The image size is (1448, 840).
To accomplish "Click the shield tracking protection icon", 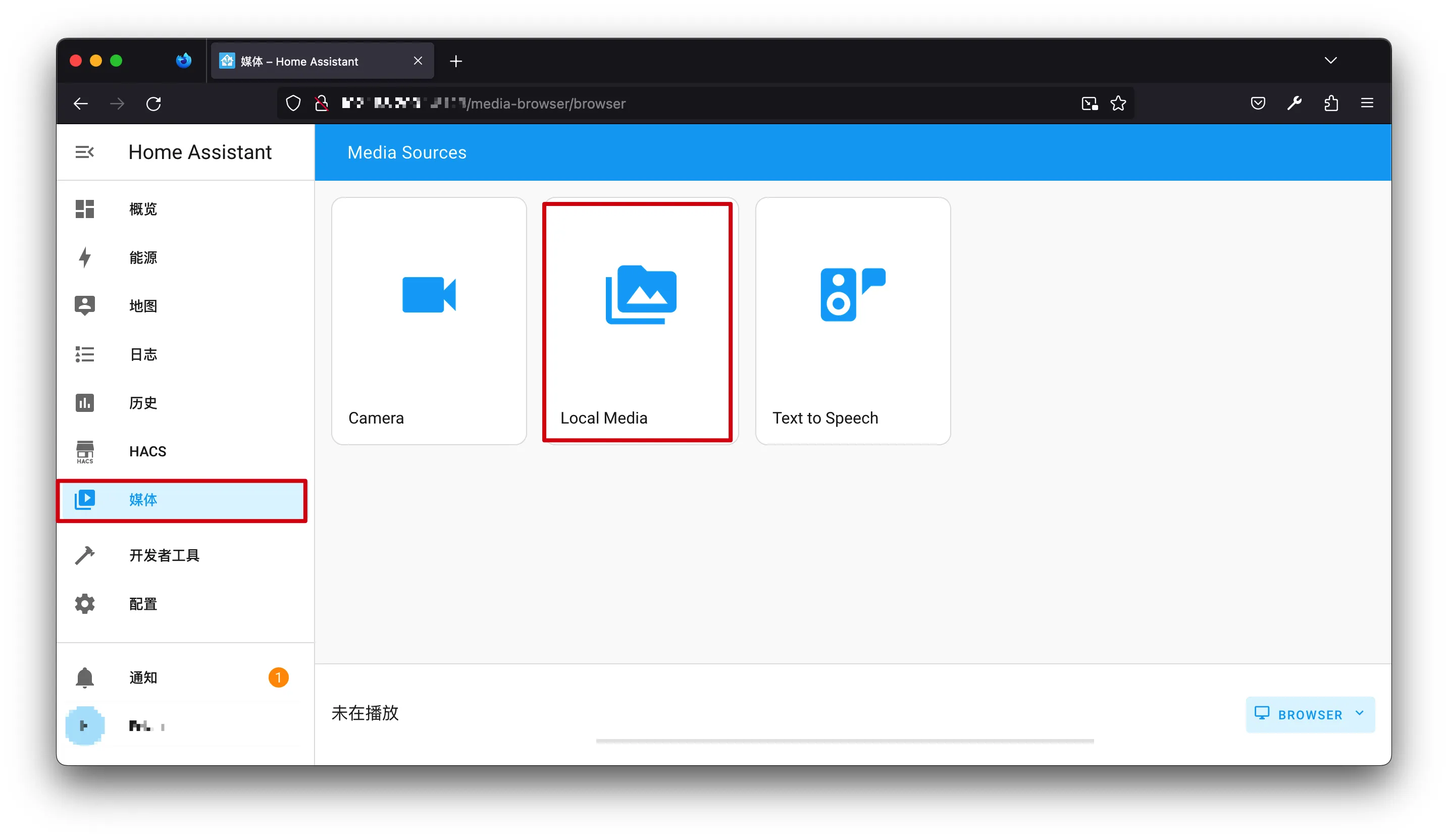I will pos(293,103).
